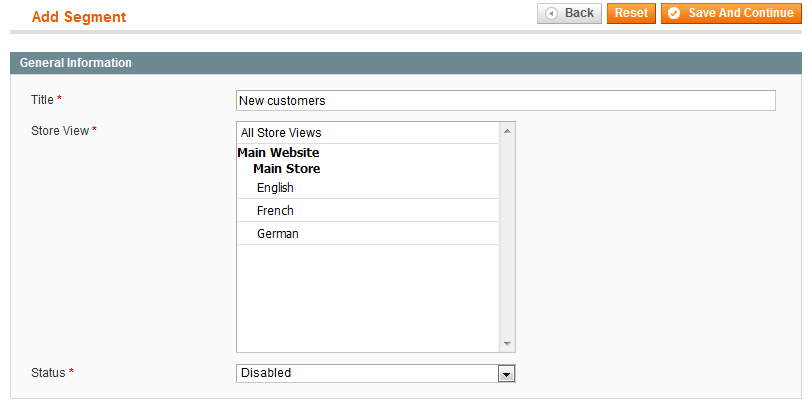Click the Back button
The width and height of the screenshot is (810, 404).
(x=569, y=13)
